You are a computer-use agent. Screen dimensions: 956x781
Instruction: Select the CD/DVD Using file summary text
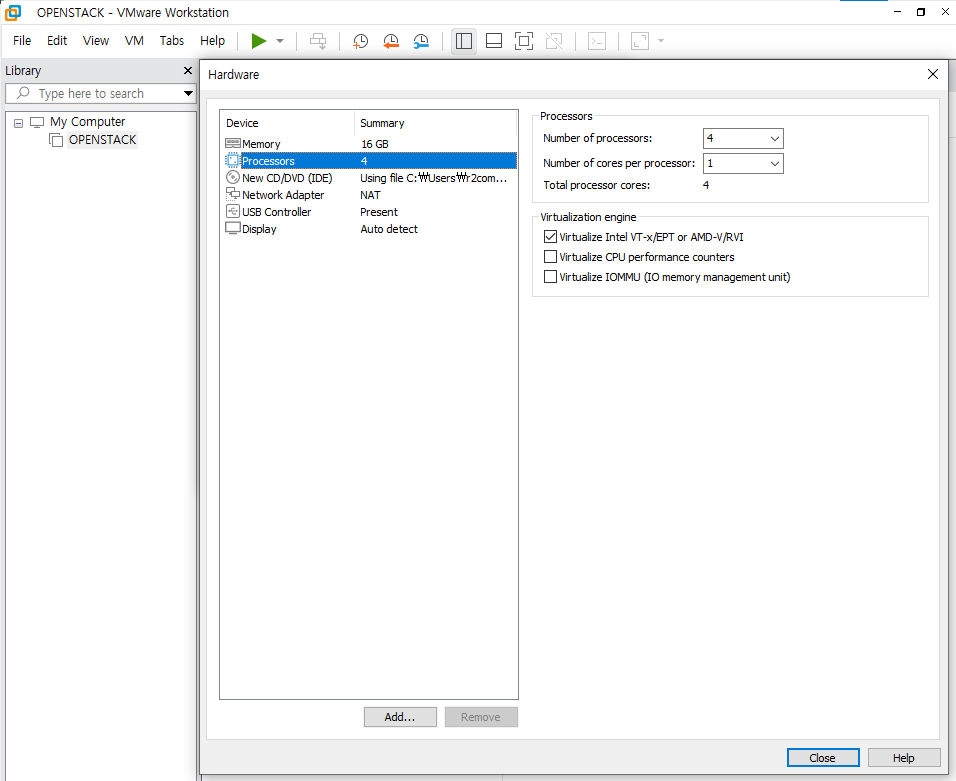click(x=433, y=178)
